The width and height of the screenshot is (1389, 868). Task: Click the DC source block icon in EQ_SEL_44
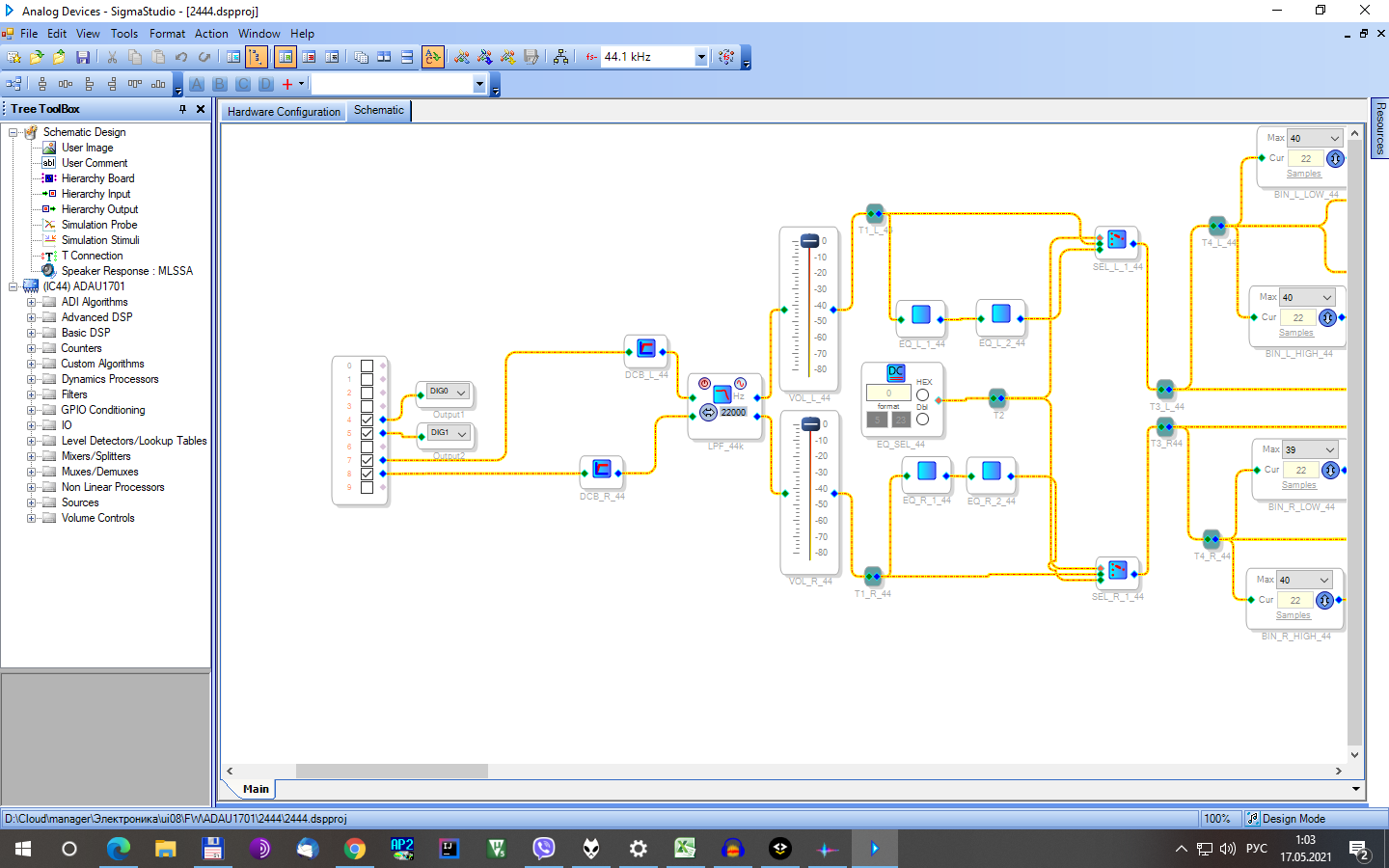click(896, 371)
